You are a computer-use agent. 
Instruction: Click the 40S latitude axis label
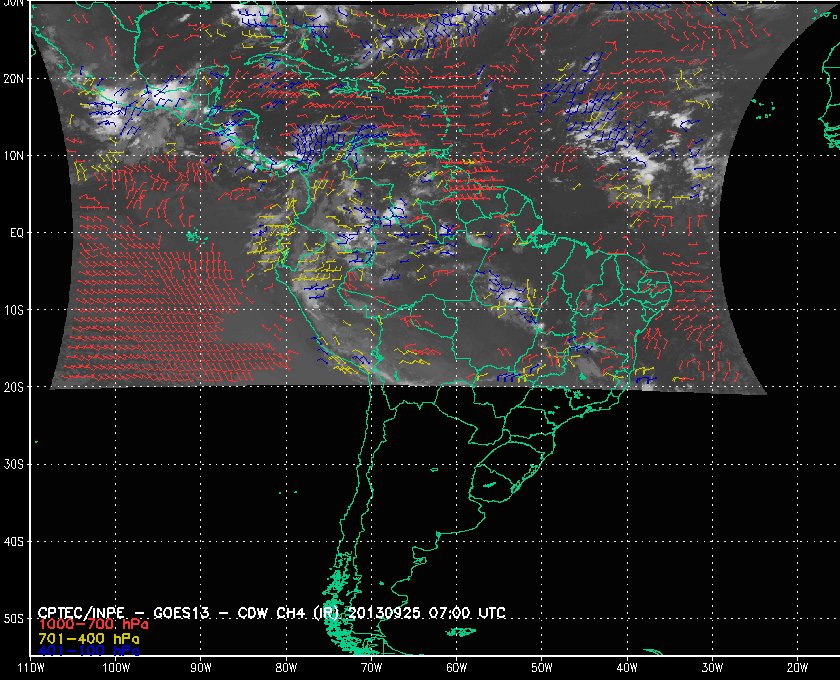click(12, 541)
